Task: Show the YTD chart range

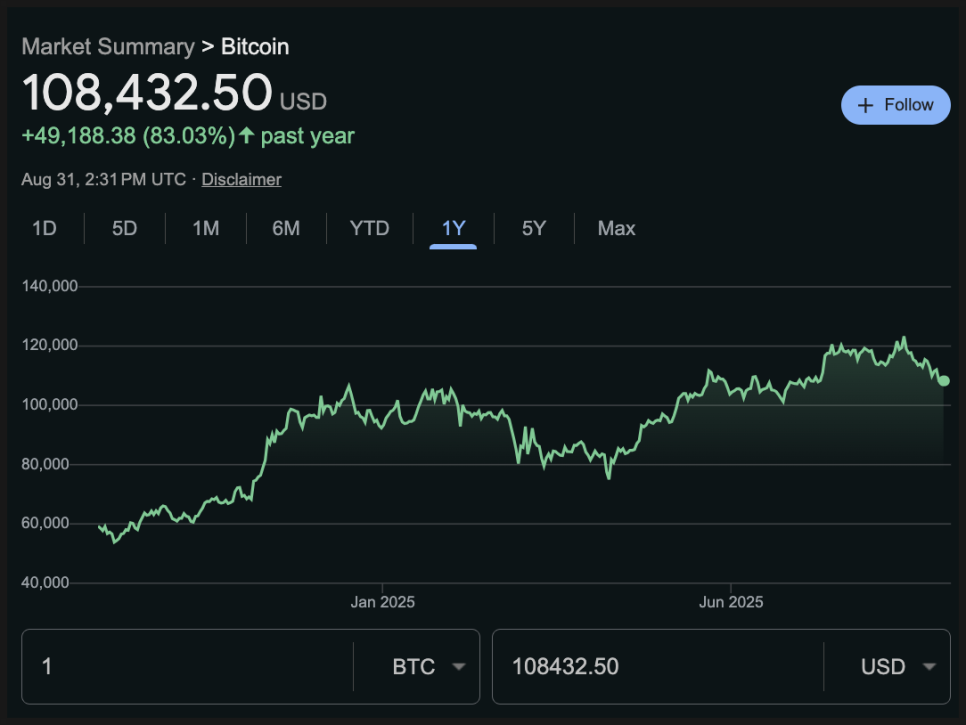Action: tap(370, 229)
